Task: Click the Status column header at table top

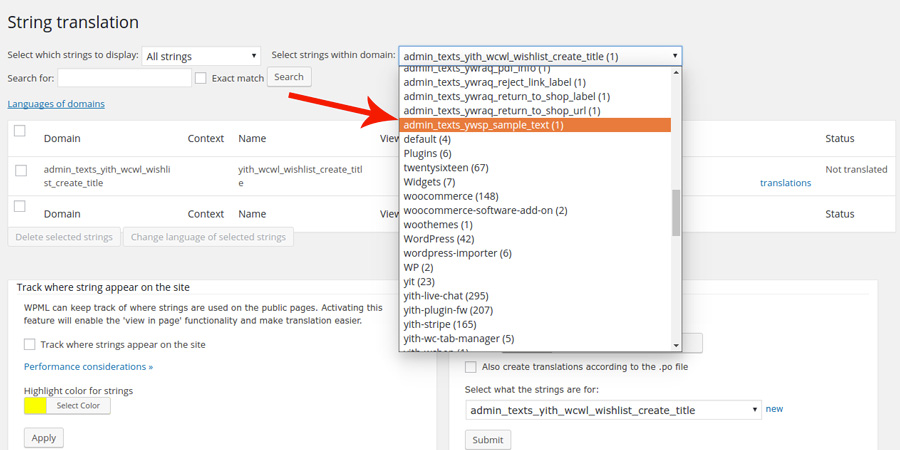Action: [840, 139]
